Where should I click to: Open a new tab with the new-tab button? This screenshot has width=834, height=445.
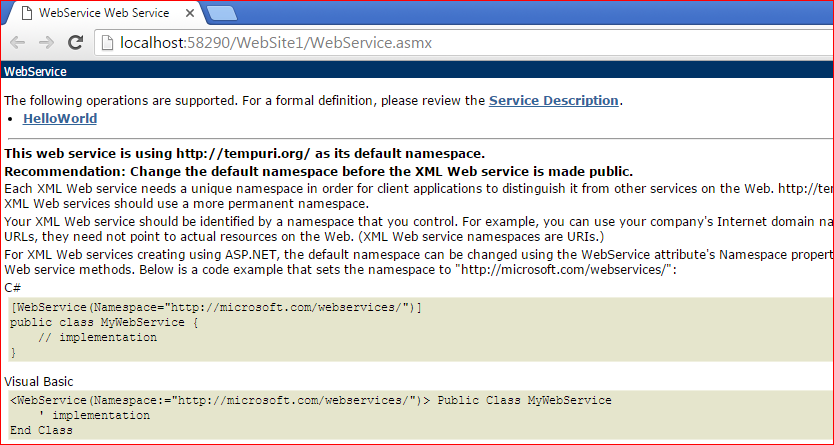pyautogui.click(x=222, y=14)
